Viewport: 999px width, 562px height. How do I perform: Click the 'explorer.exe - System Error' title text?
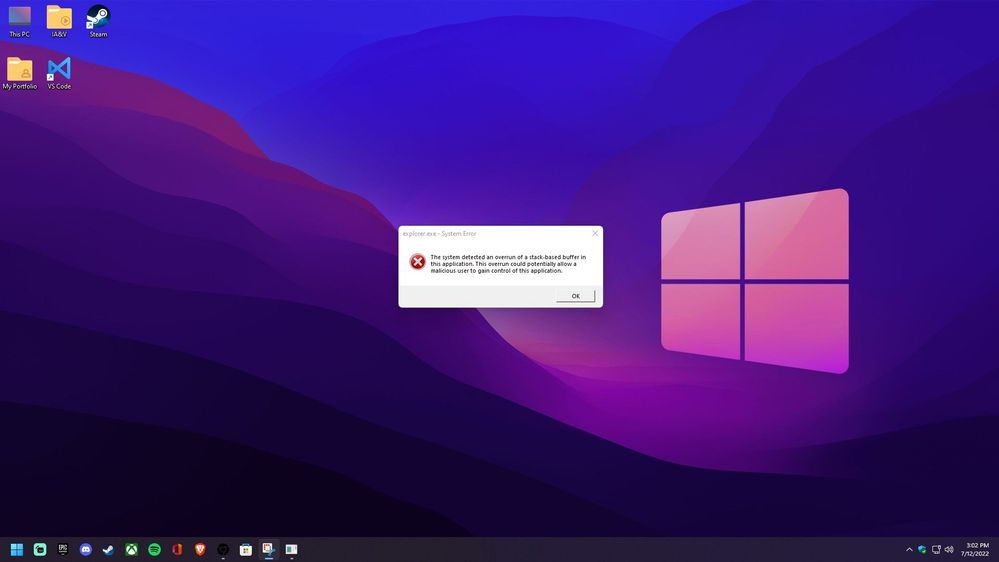pos(439,234)
